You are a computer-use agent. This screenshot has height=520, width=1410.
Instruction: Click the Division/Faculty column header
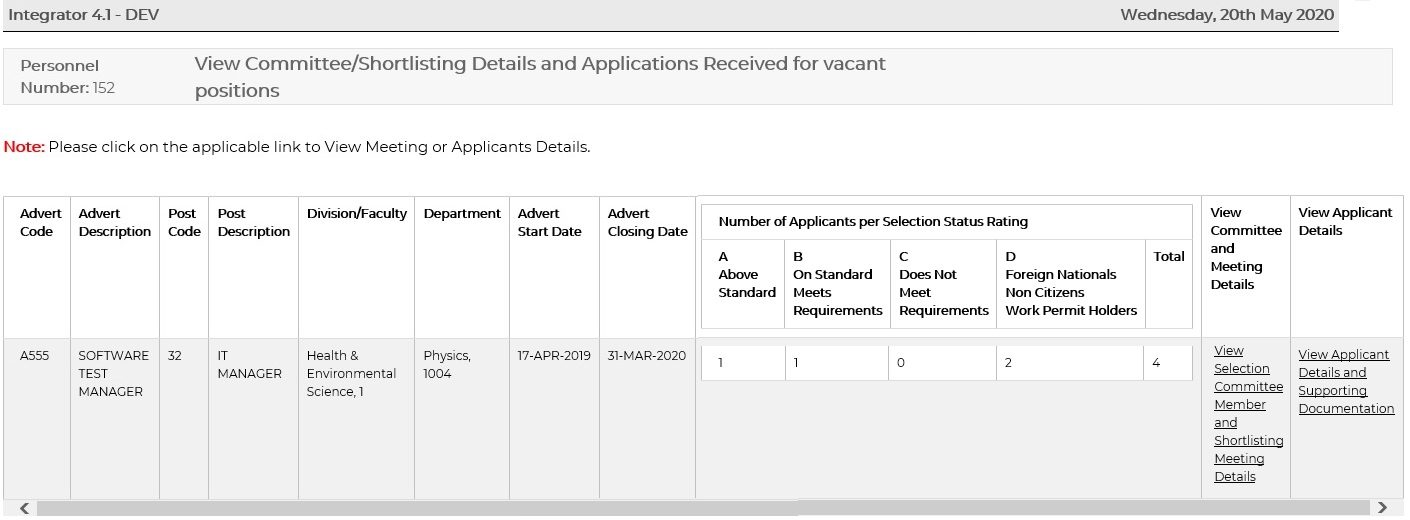tap(356, 213)
